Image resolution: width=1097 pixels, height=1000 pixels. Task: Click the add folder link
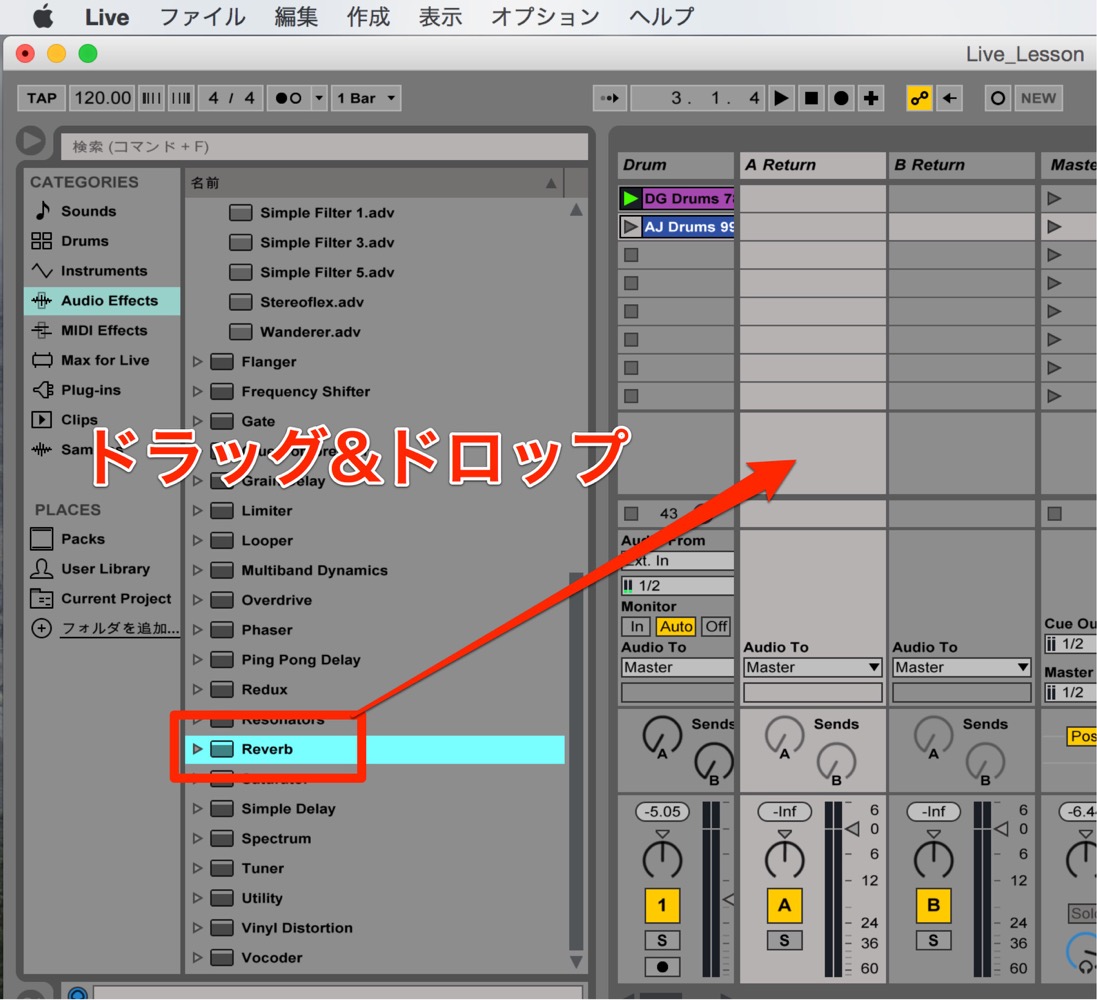120,628
